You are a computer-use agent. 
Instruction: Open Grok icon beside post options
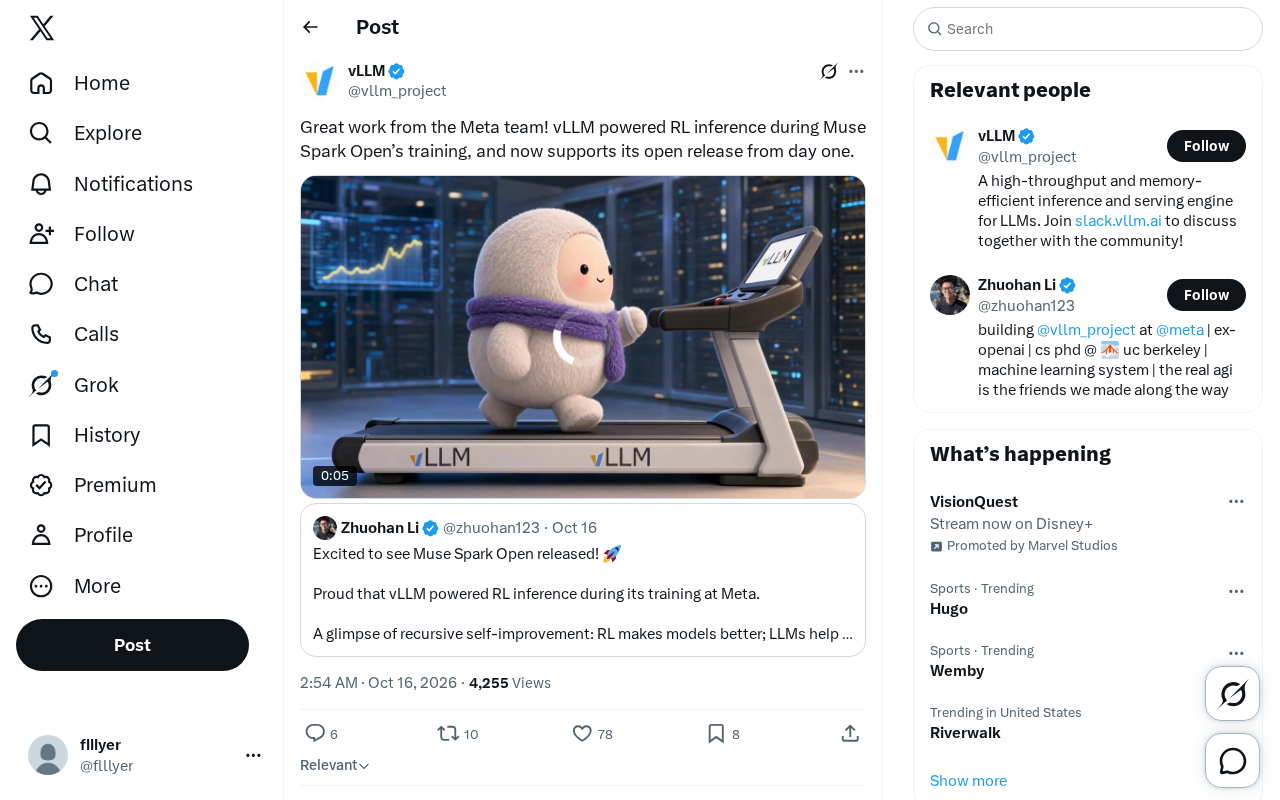tap(829, 71)
